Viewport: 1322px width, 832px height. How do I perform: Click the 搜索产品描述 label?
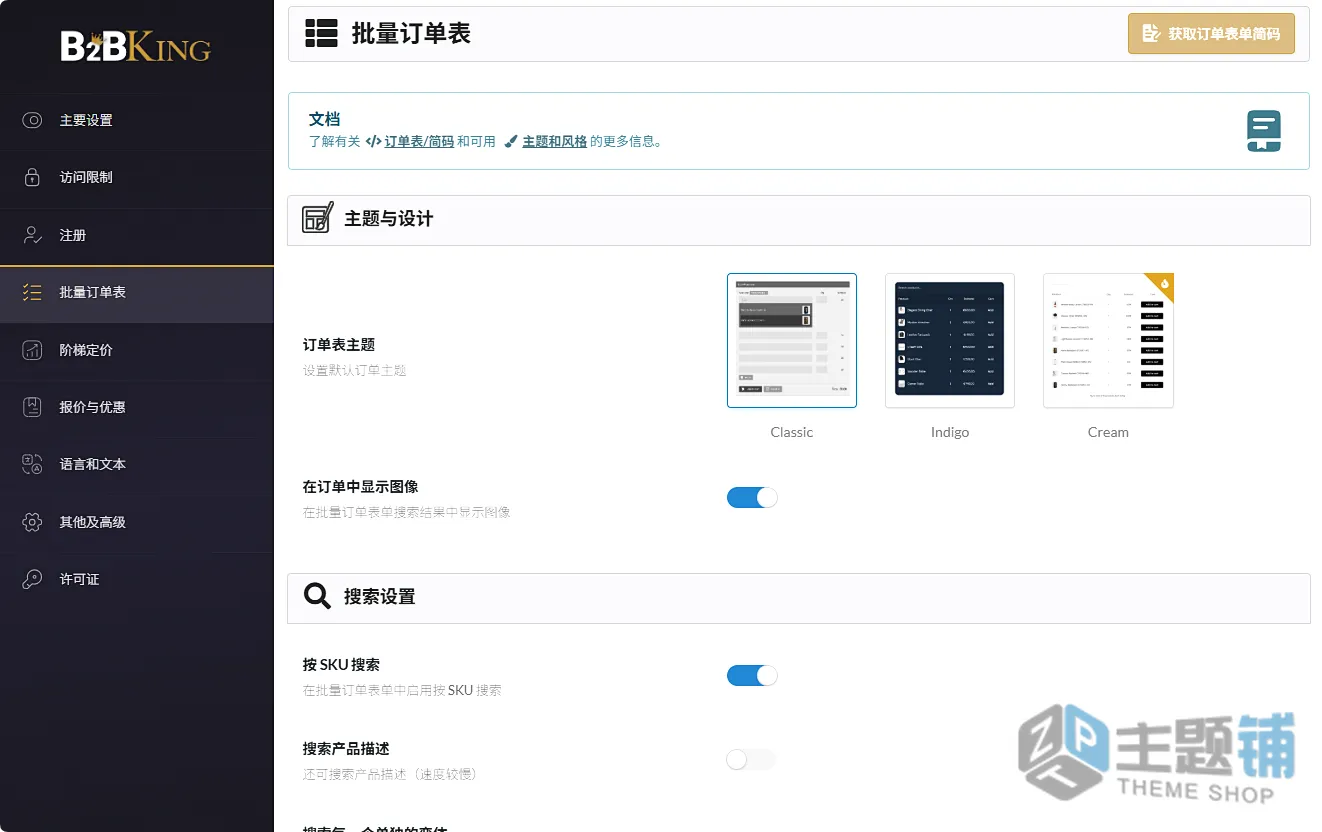[346, 749]
